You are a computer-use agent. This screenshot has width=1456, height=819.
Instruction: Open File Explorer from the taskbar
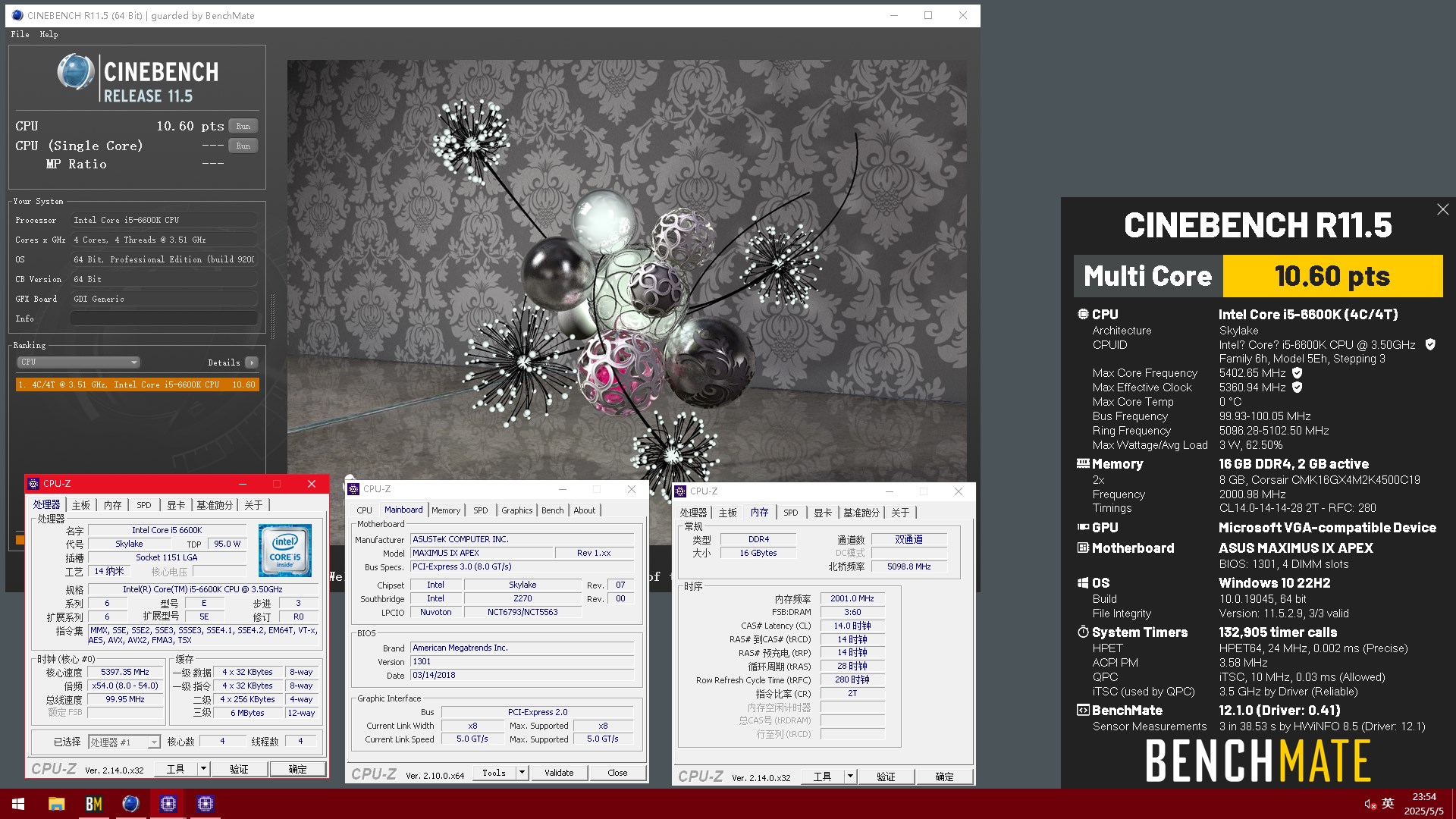56,804
